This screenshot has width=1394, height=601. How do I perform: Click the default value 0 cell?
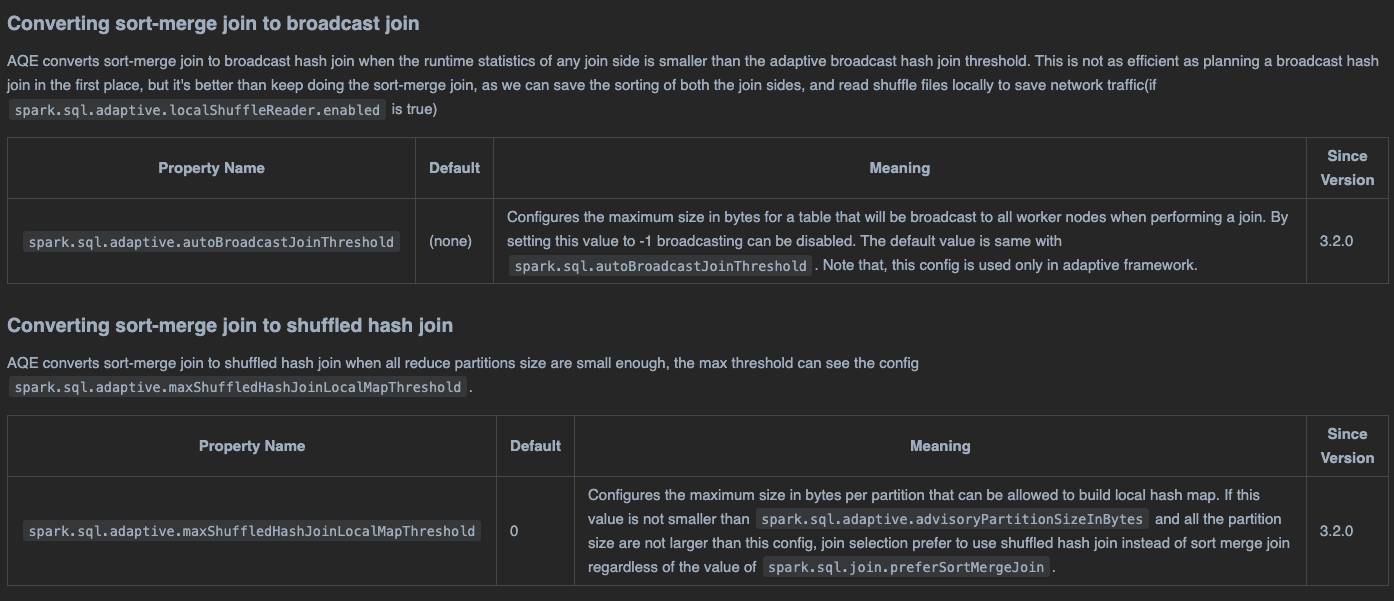(x=514, y=531)
